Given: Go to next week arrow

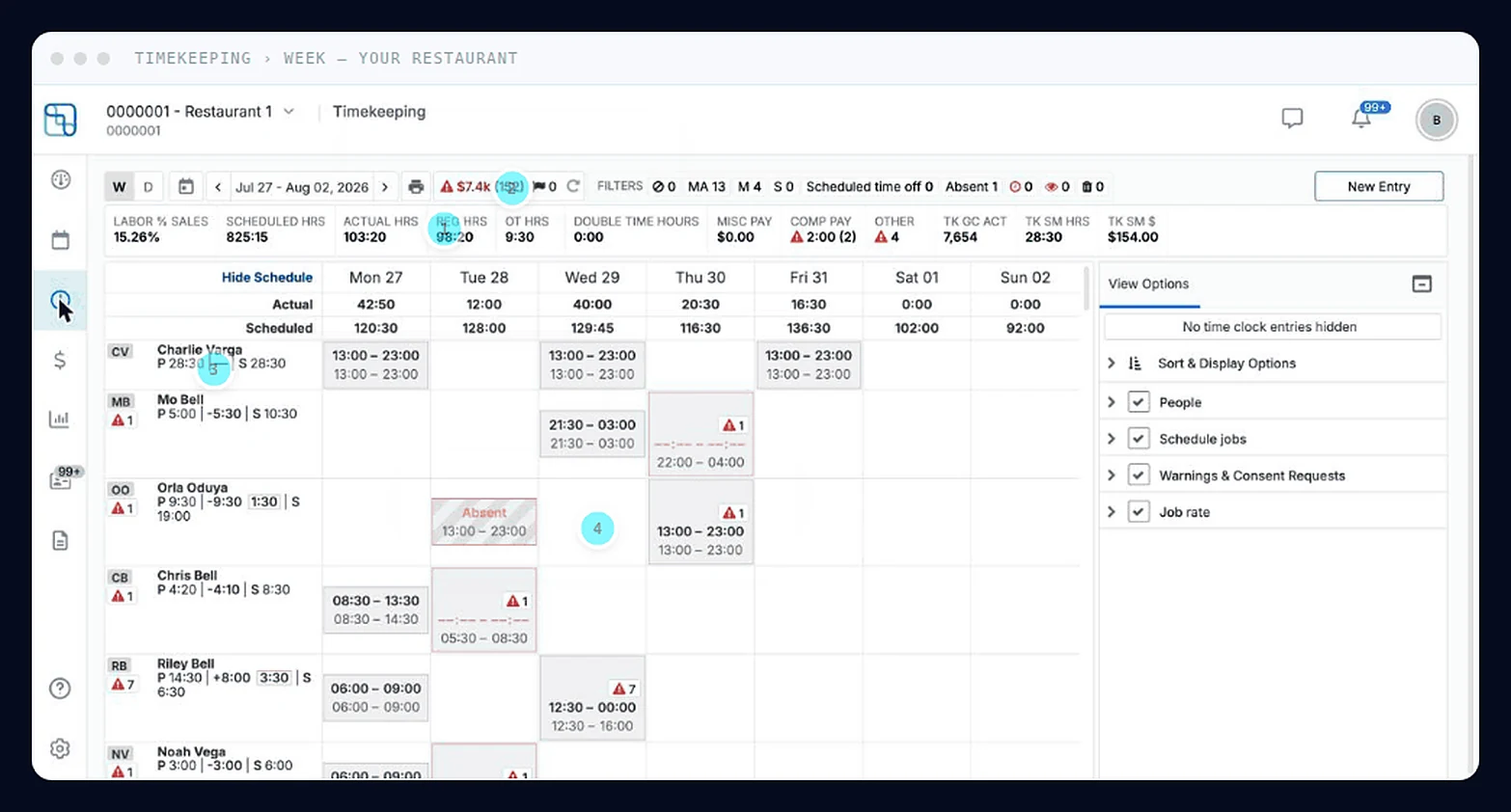Looking at the screenshot, I should [x=385, y=187].
